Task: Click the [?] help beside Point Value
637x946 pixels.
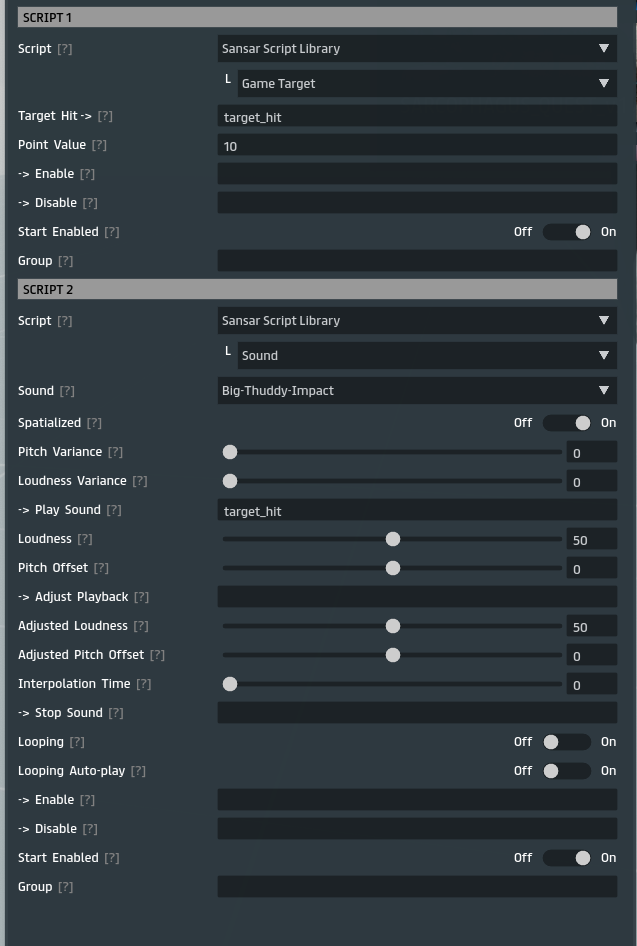Action: coord(99,145)
